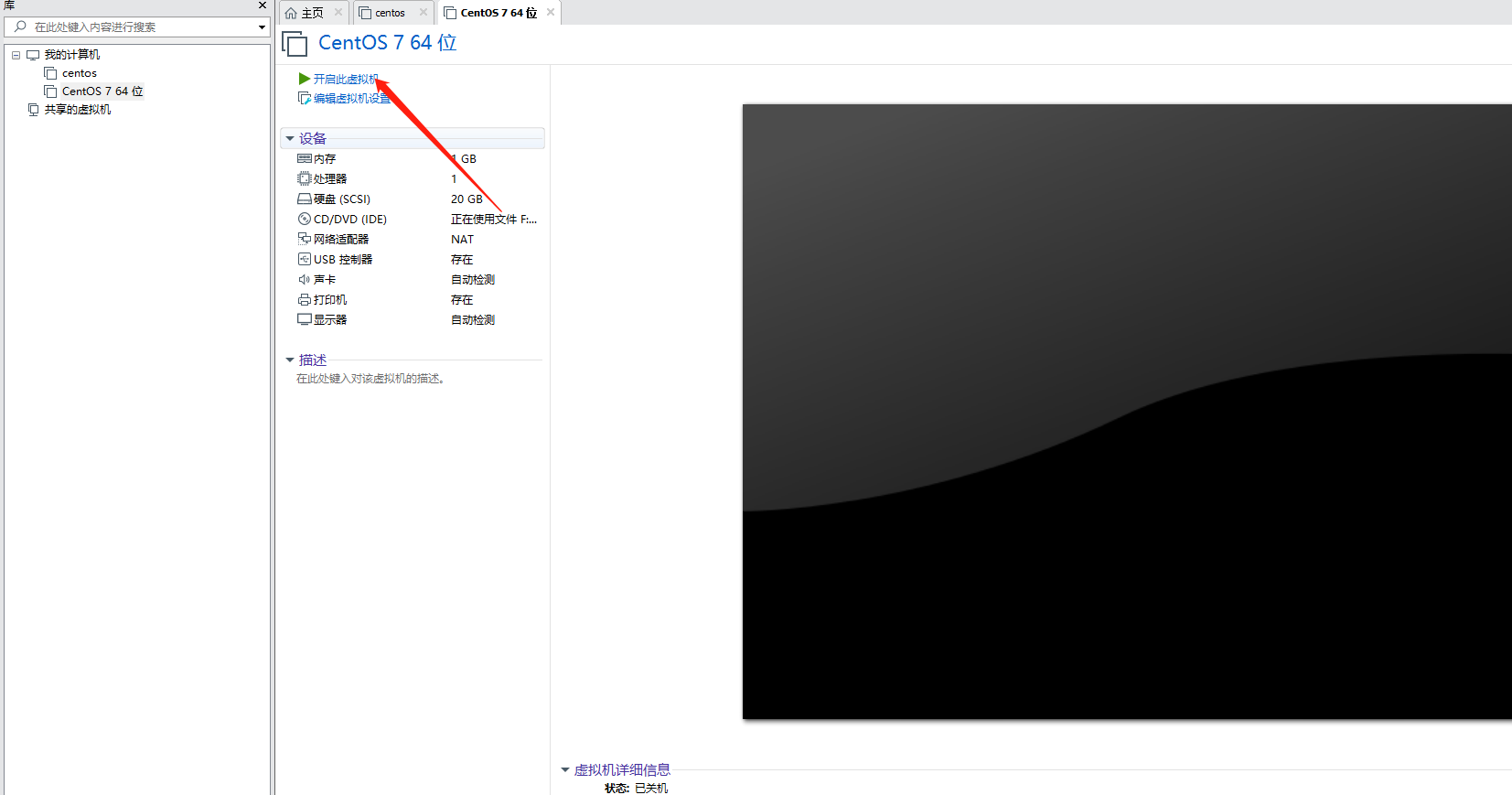The height and width of the screenshot is (795, 1512).
Task: Click the 共享的虚拟机 shared VMs icon
Action: point(33,110)
